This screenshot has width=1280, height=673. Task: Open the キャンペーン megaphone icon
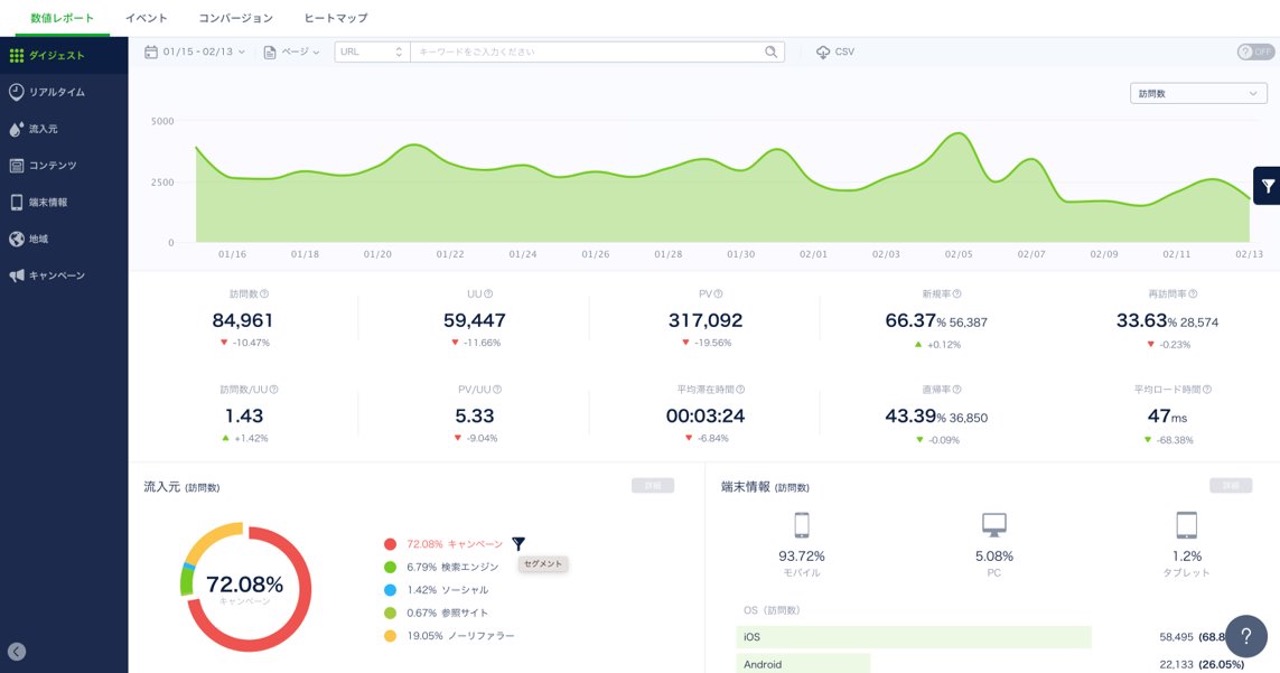coord(16,276)
